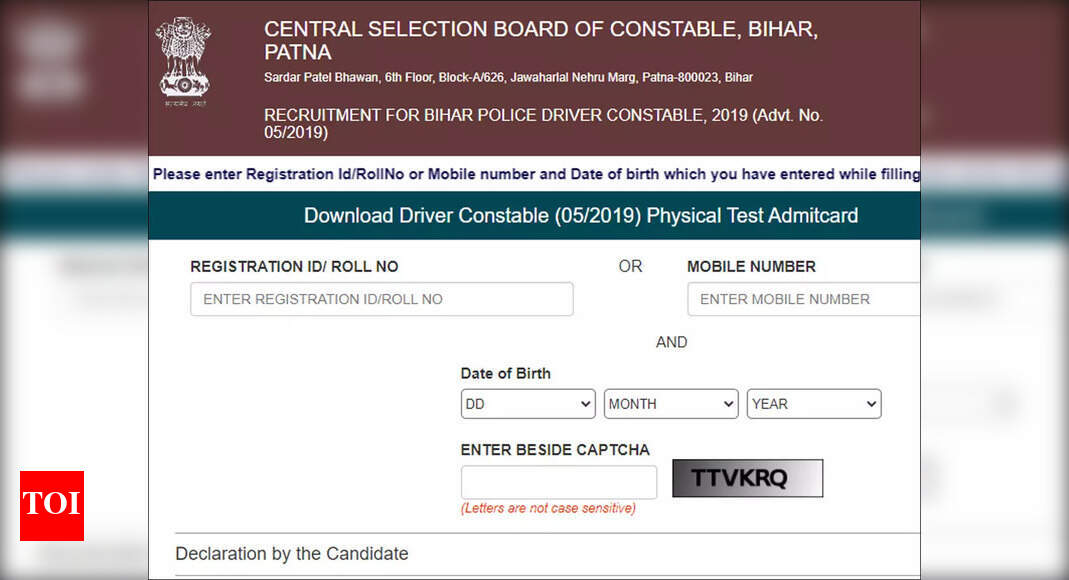Click the Letters are not case sensitive note
This screenshot has height=580, width=1069.
coord(548,508)
